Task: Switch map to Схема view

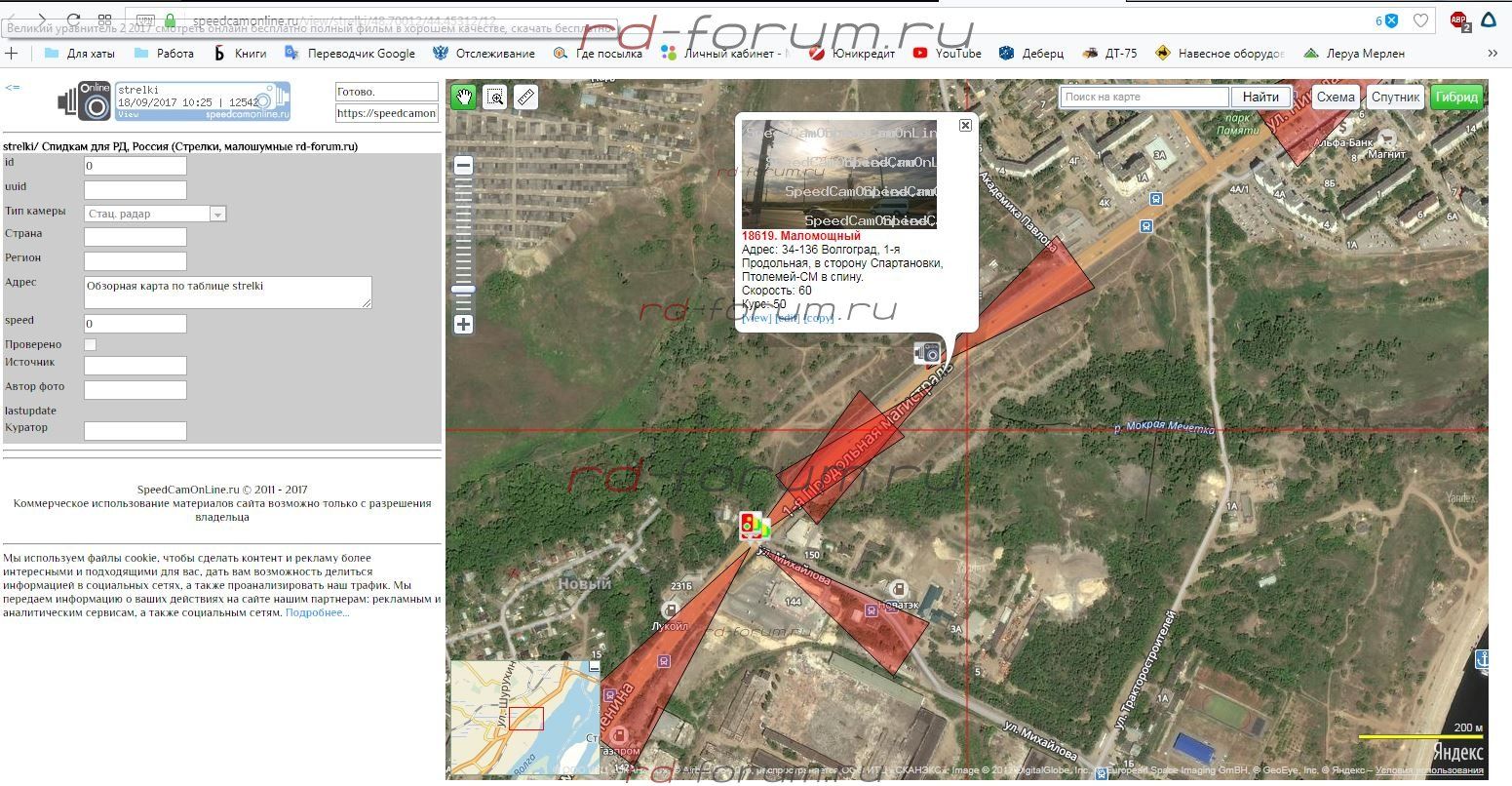Action: 1336,97
